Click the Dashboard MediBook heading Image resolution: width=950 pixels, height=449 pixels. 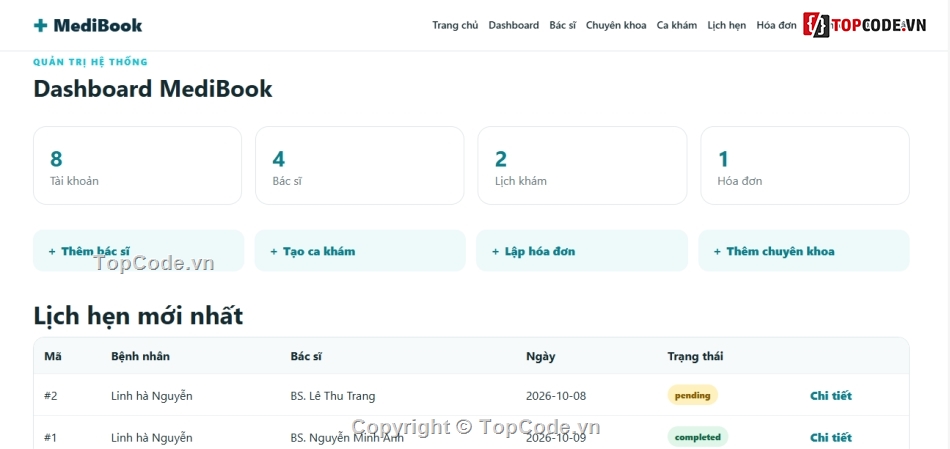(x=153, y=88)
